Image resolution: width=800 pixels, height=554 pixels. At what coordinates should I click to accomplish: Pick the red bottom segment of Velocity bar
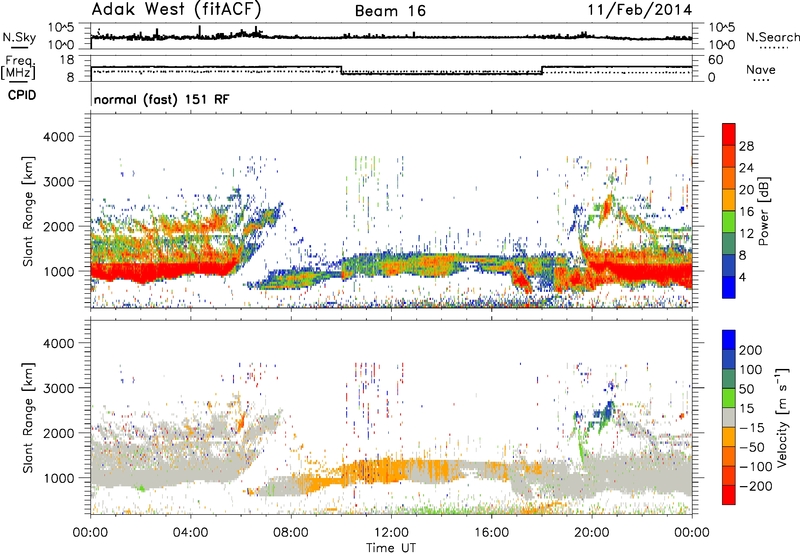click(729, 495)
